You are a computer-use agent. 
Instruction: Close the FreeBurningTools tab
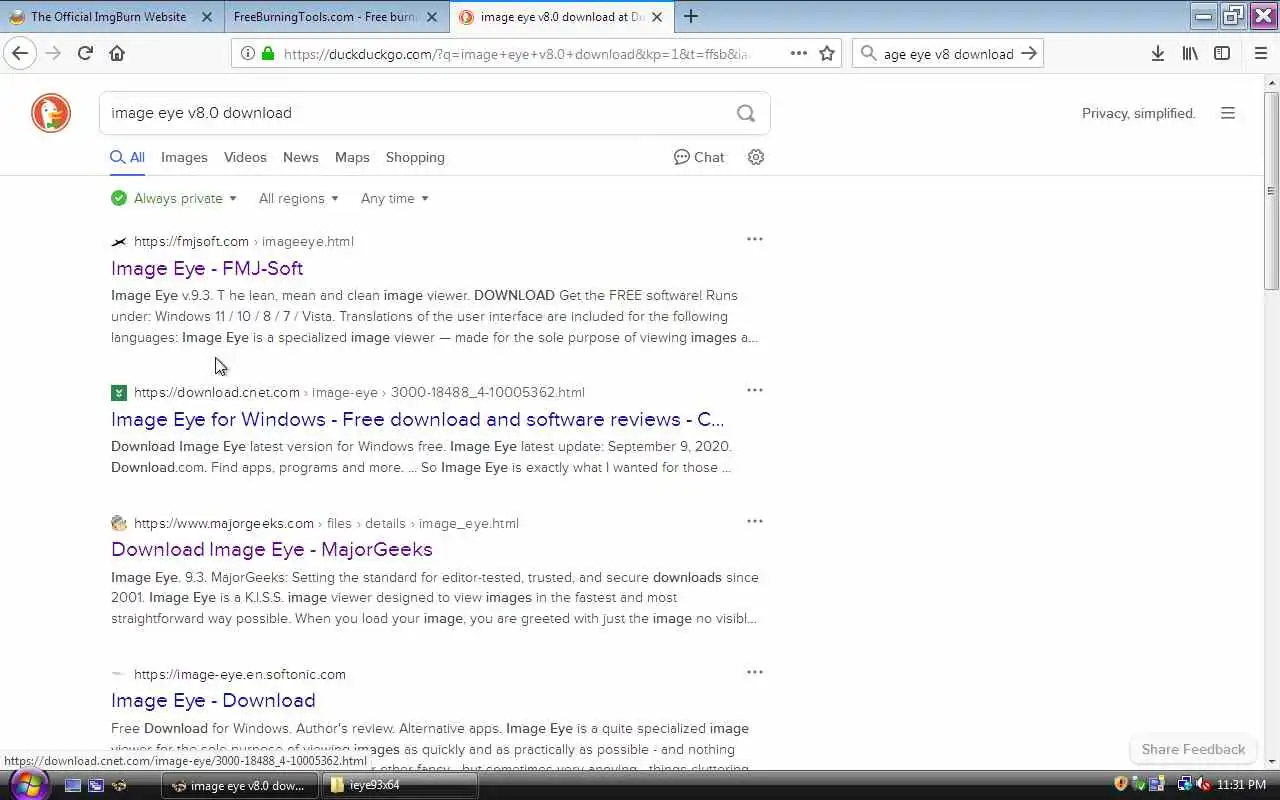432,16
